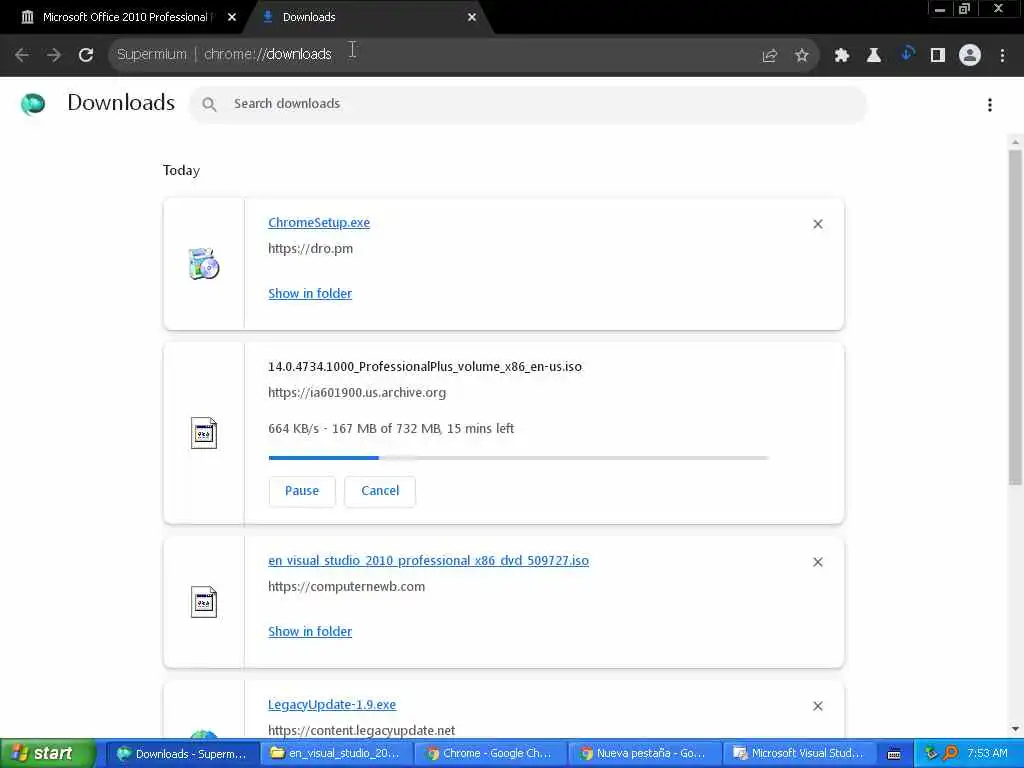Open the Downloads page more actions menu
Viewport: 1024px width, 768px height.
pos(990,105)
